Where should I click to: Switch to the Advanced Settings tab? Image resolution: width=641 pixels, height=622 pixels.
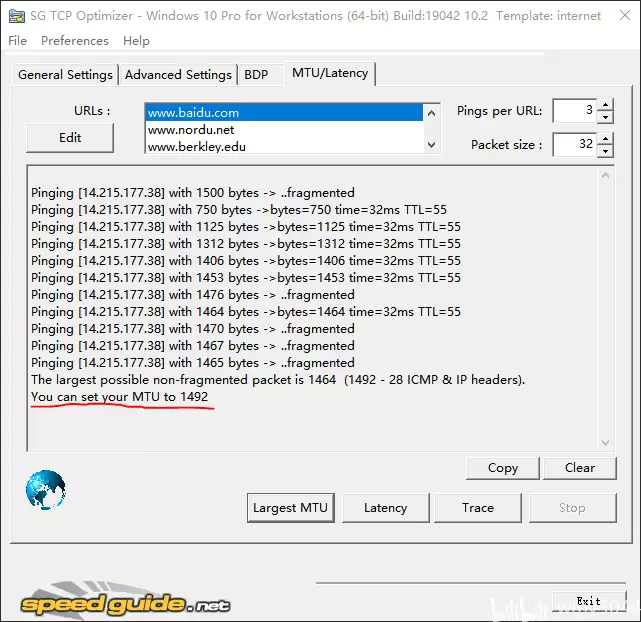[x=178, y=75]
